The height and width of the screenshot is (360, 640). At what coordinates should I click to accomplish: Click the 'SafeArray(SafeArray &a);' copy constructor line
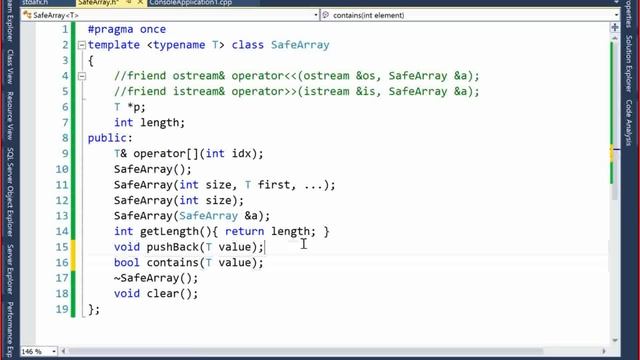192,216
